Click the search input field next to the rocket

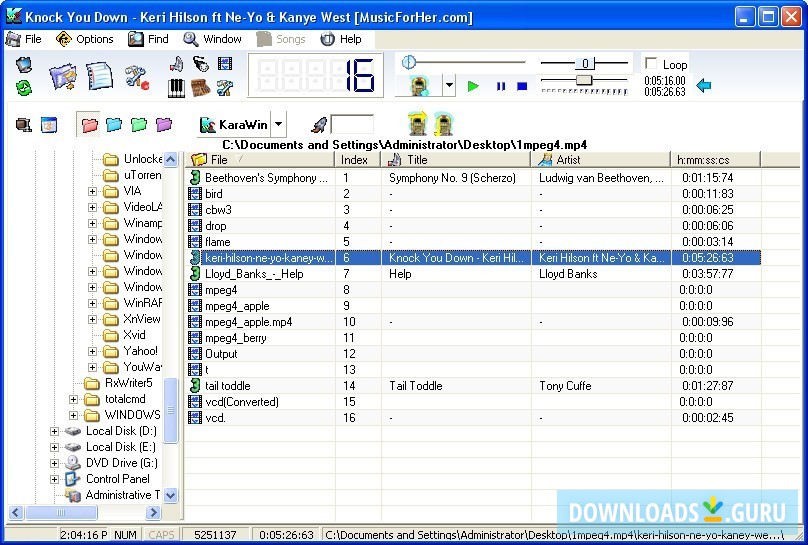[x=352, y=125]
